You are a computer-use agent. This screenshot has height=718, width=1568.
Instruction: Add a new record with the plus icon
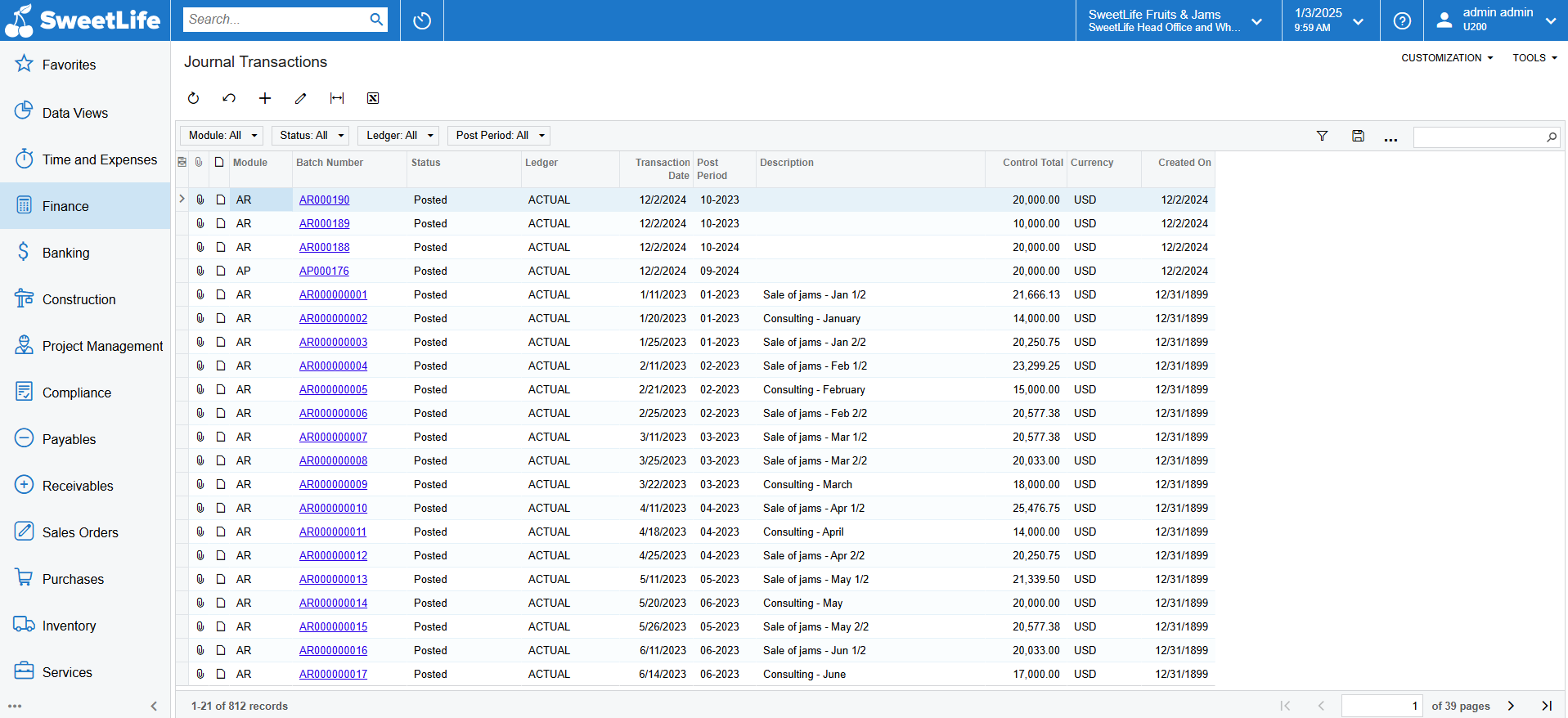click(265, 98)
